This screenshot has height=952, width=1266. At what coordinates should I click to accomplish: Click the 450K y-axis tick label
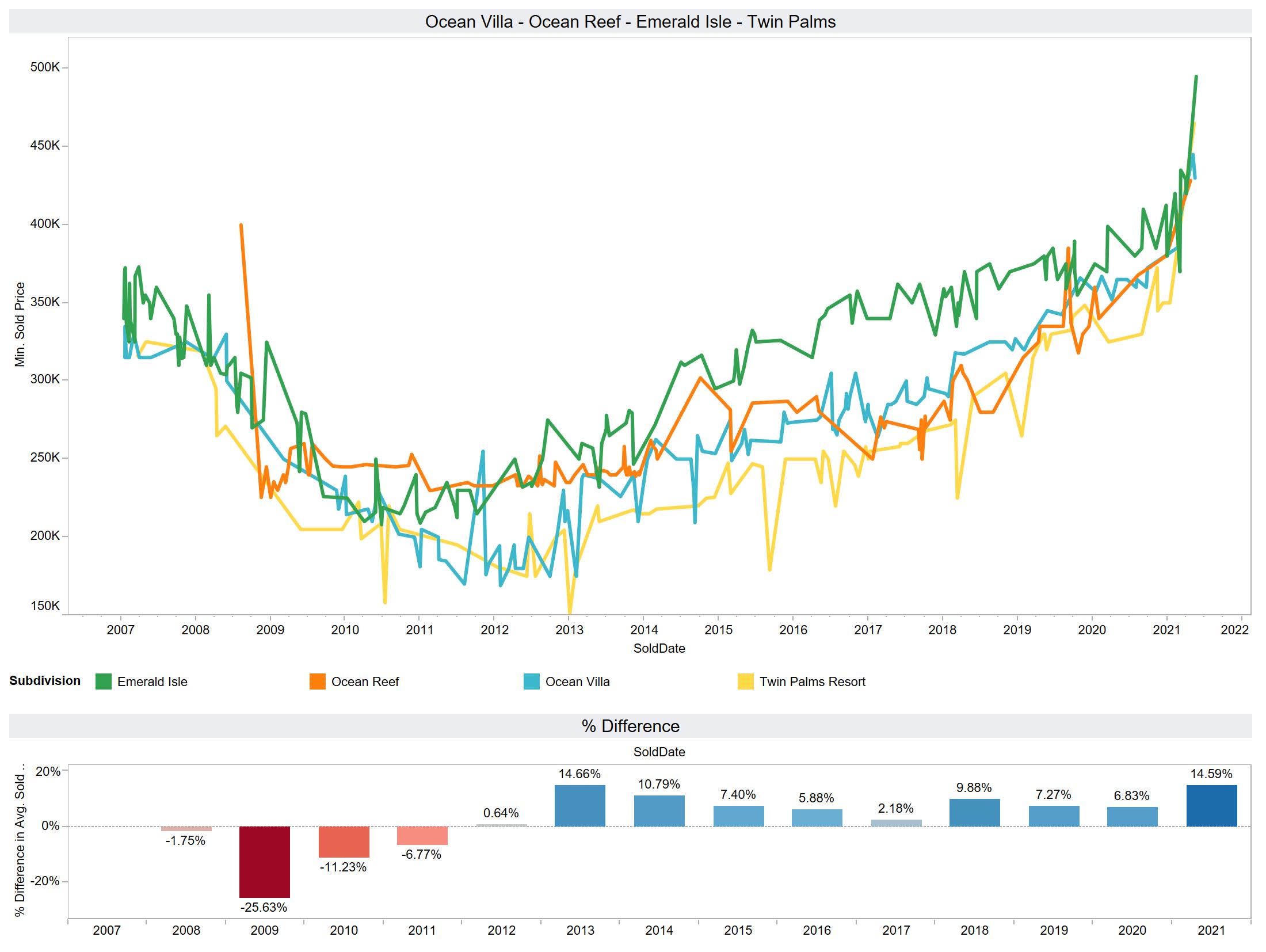[x=45, y=146]
